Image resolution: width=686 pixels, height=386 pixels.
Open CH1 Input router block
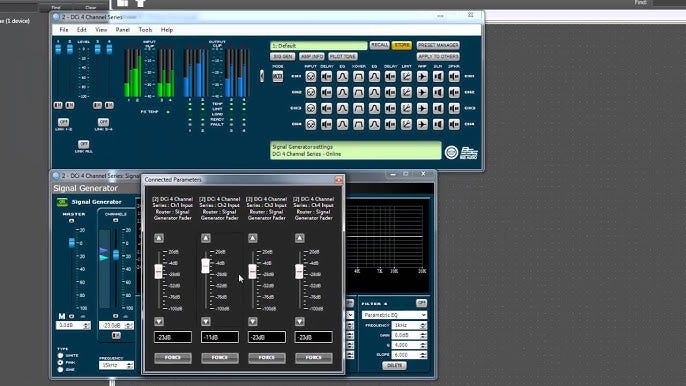(311, 76)
